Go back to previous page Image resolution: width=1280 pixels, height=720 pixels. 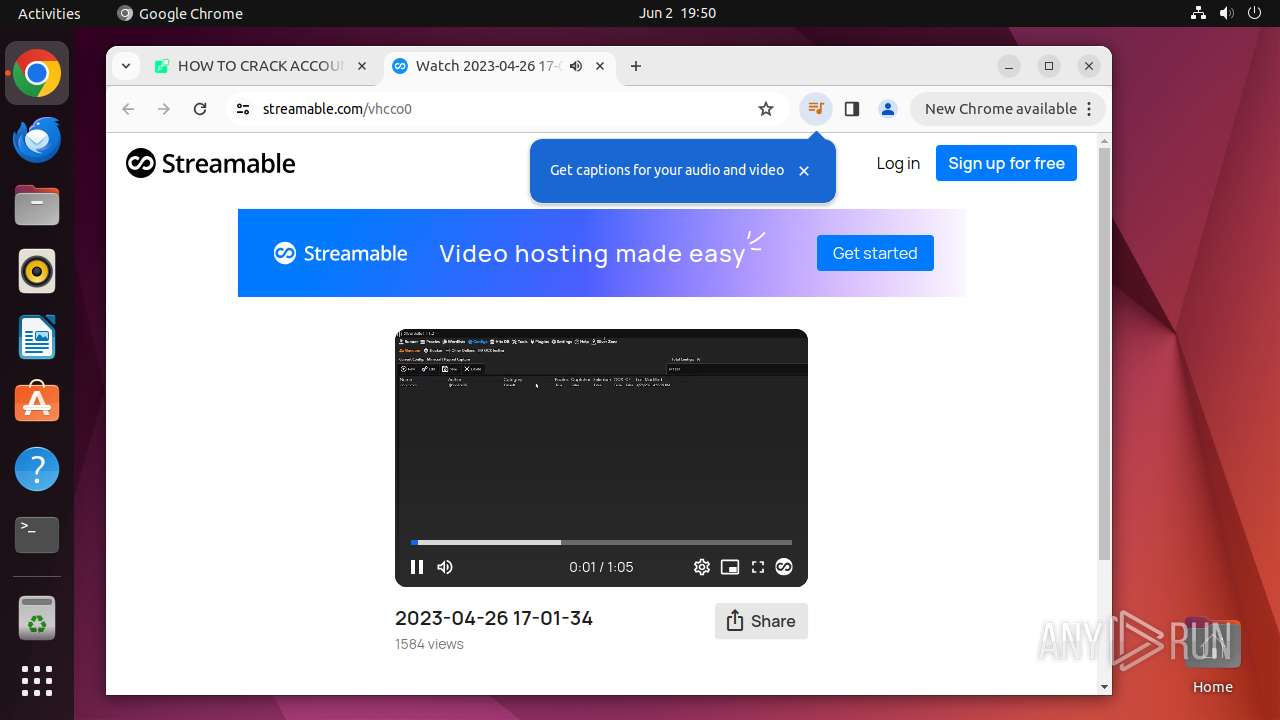(128, 109)
